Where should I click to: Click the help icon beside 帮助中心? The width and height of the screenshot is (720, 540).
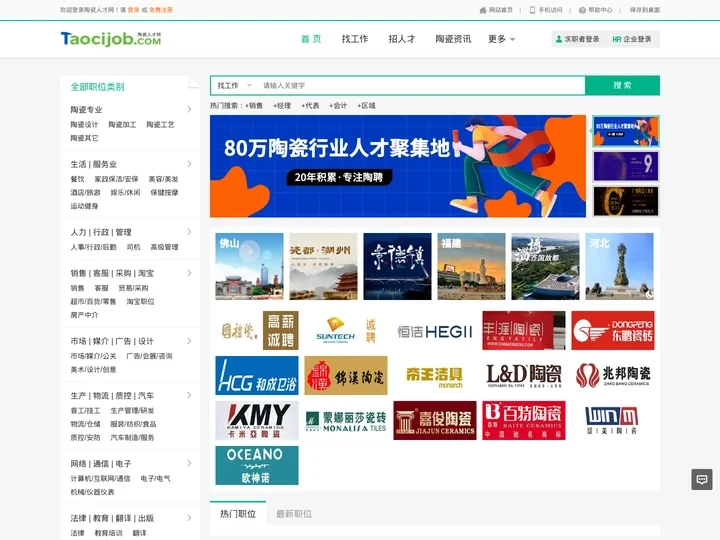[x=582, y=10]
